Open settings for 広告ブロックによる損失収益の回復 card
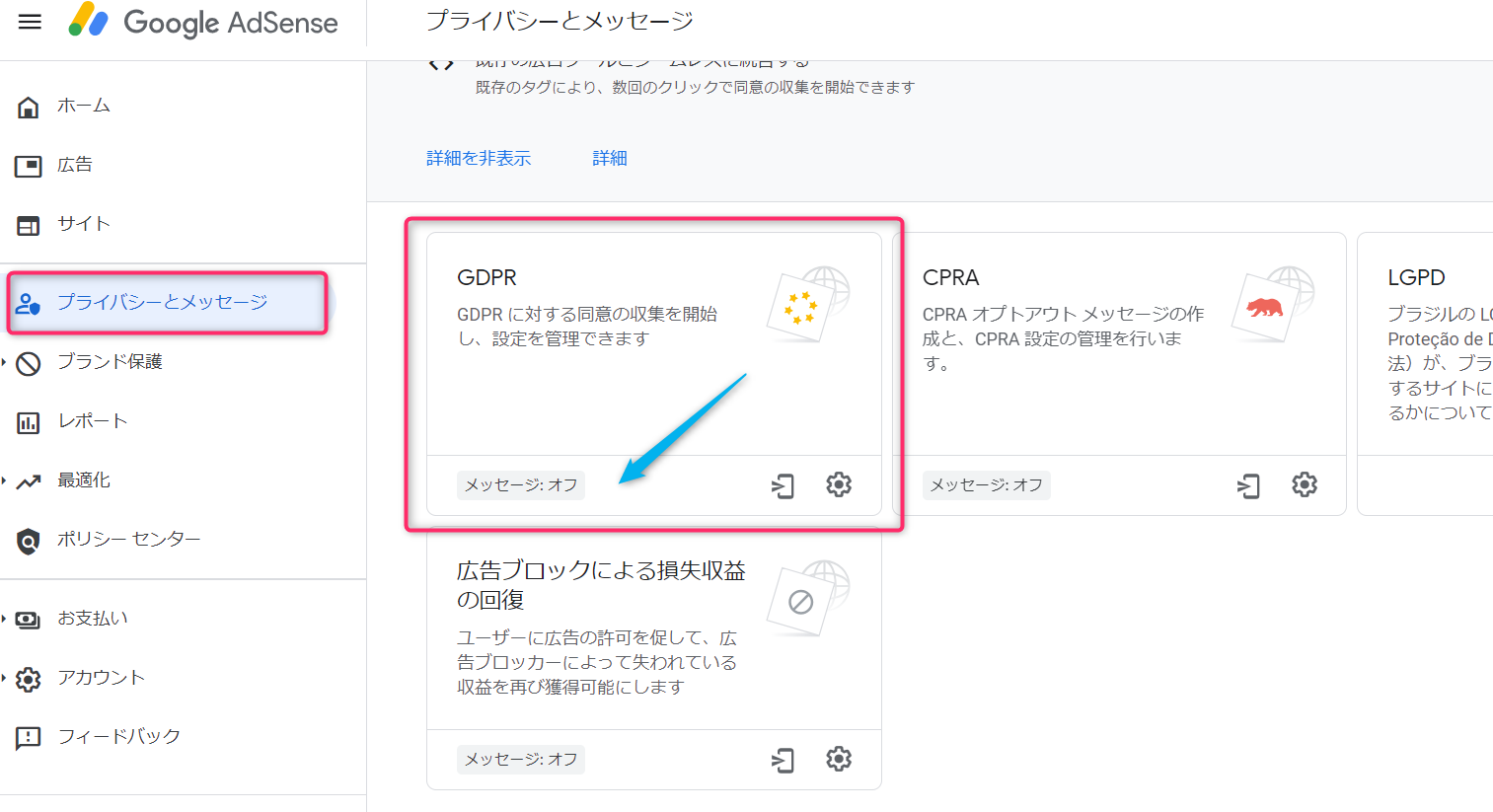Viewport: 1493px width, 812px height. coord(838,759)
